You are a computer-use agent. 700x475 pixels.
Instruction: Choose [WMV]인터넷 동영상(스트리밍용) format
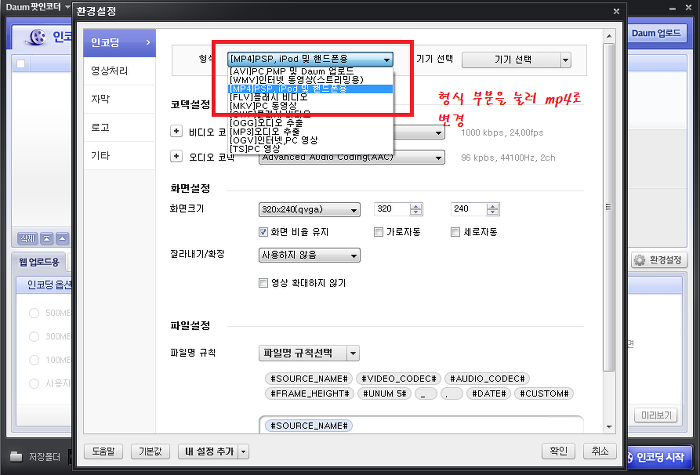[310, 80]
